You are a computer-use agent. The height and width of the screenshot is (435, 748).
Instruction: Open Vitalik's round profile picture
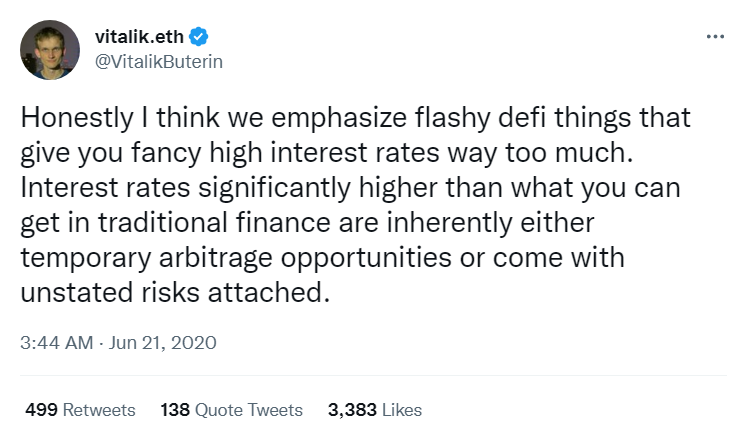[50, 50]
